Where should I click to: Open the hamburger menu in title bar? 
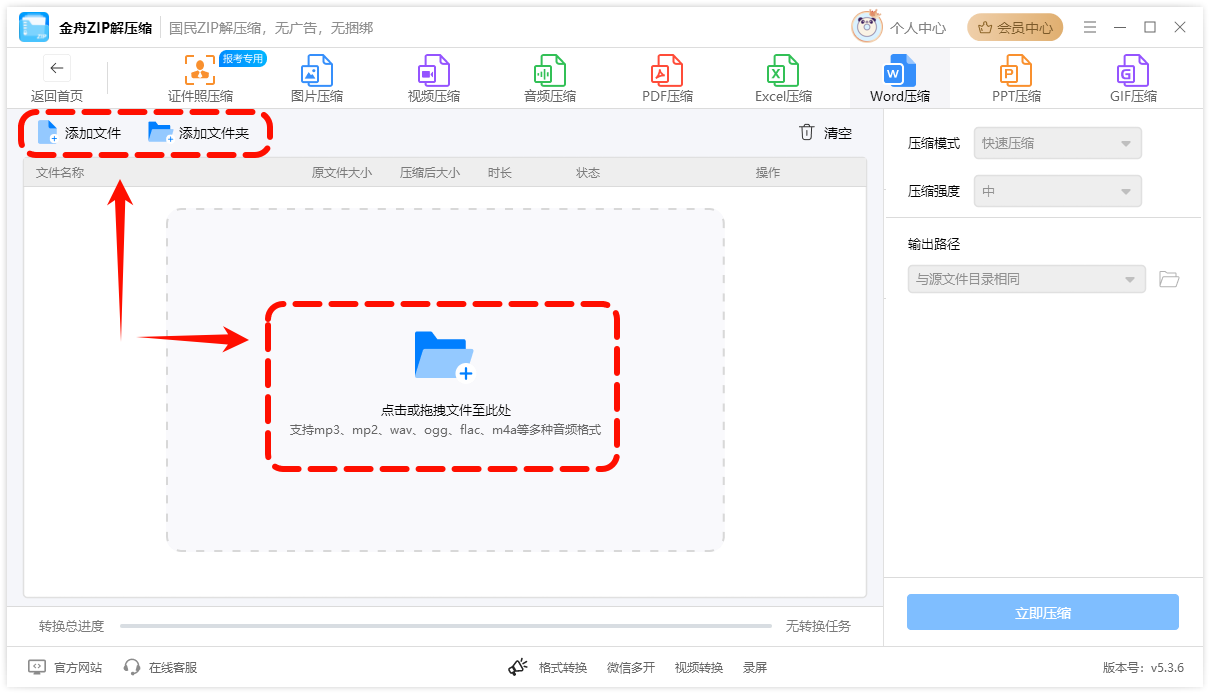(1090, 27)
